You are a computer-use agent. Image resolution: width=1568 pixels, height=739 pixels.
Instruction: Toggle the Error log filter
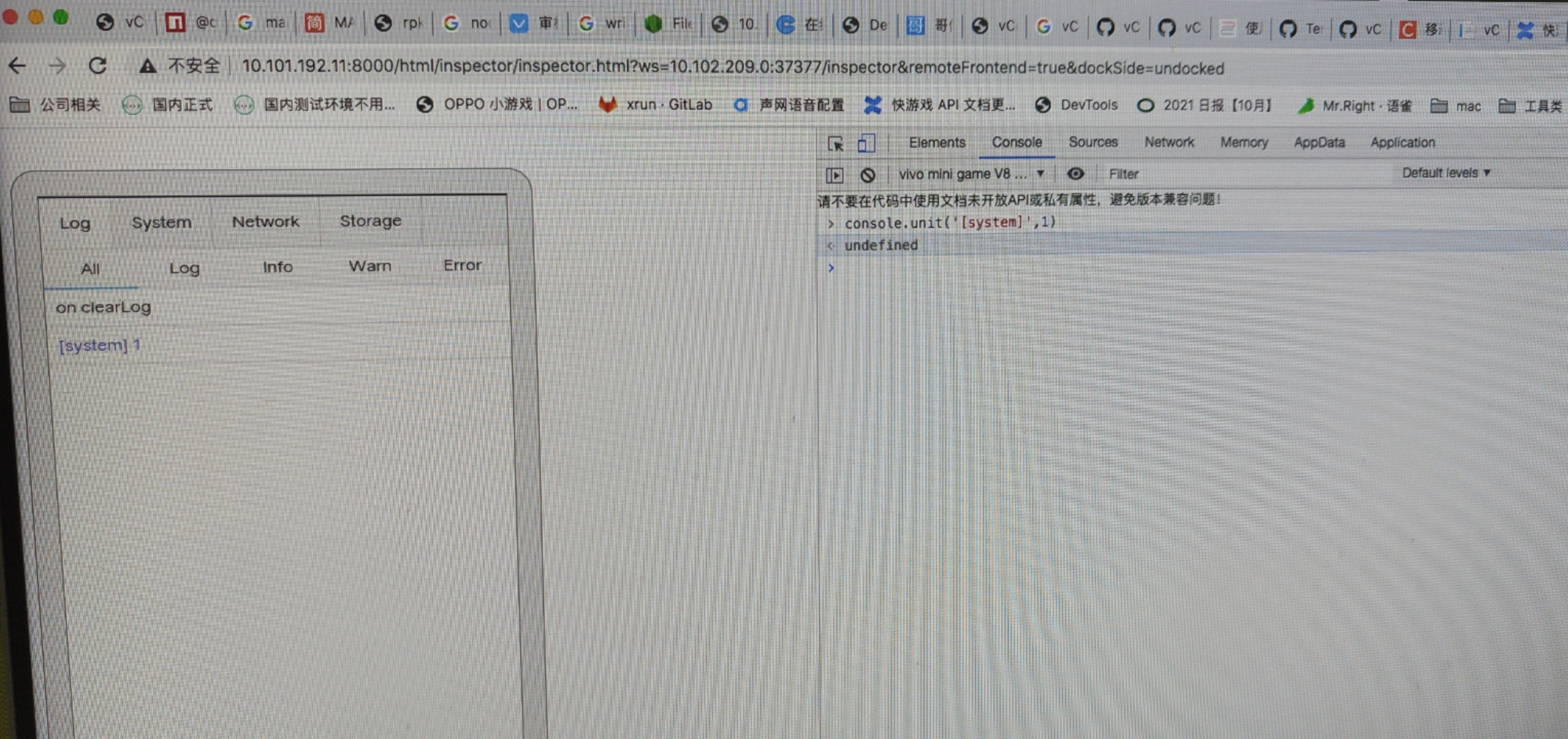click(462, 265)
